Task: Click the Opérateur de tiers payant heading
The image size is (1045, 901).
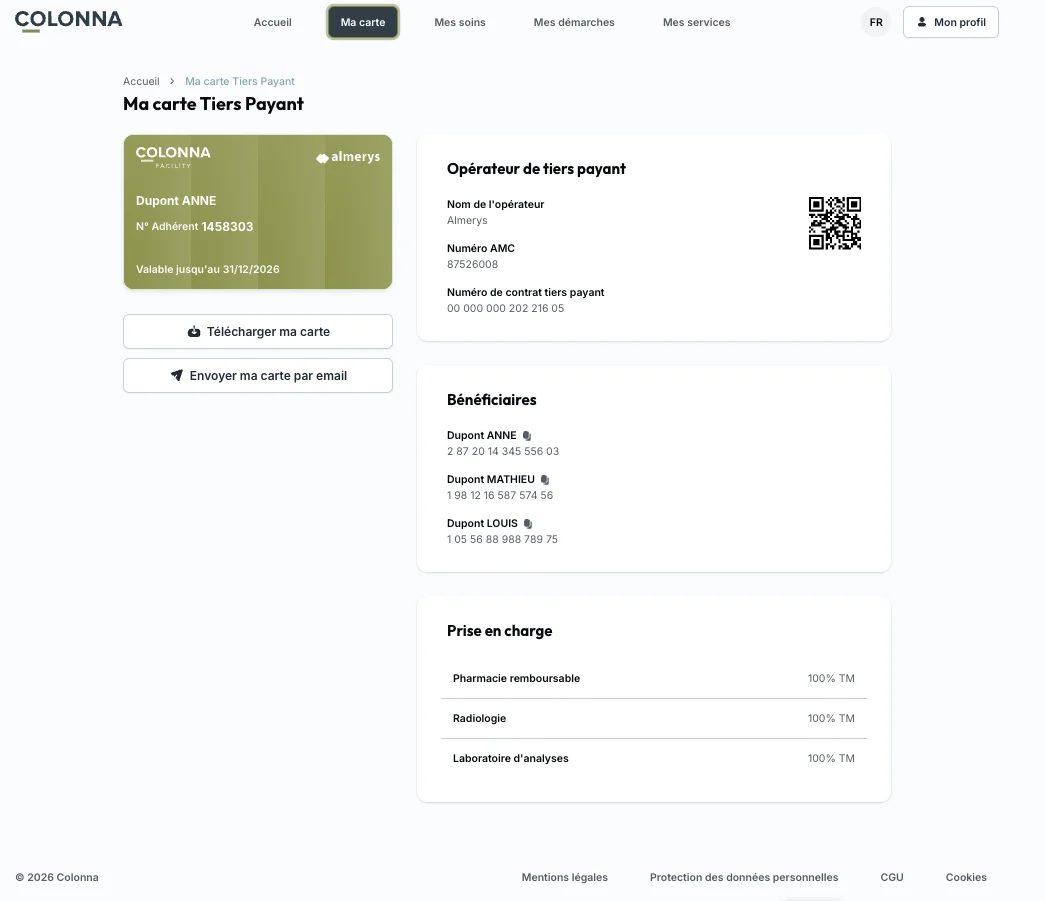Action: 536,169
